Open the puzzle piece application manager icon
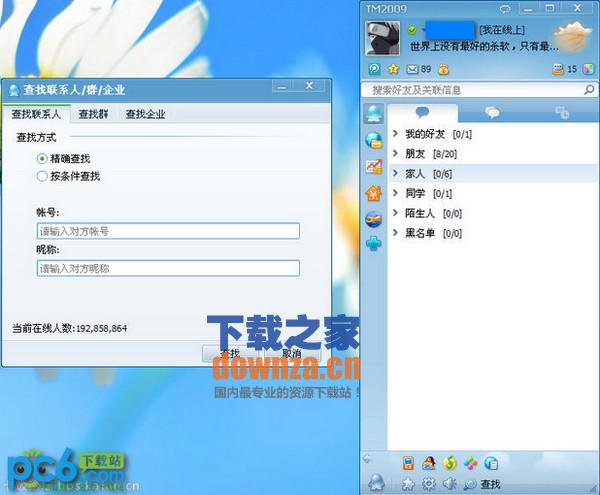 pos(408,484)
